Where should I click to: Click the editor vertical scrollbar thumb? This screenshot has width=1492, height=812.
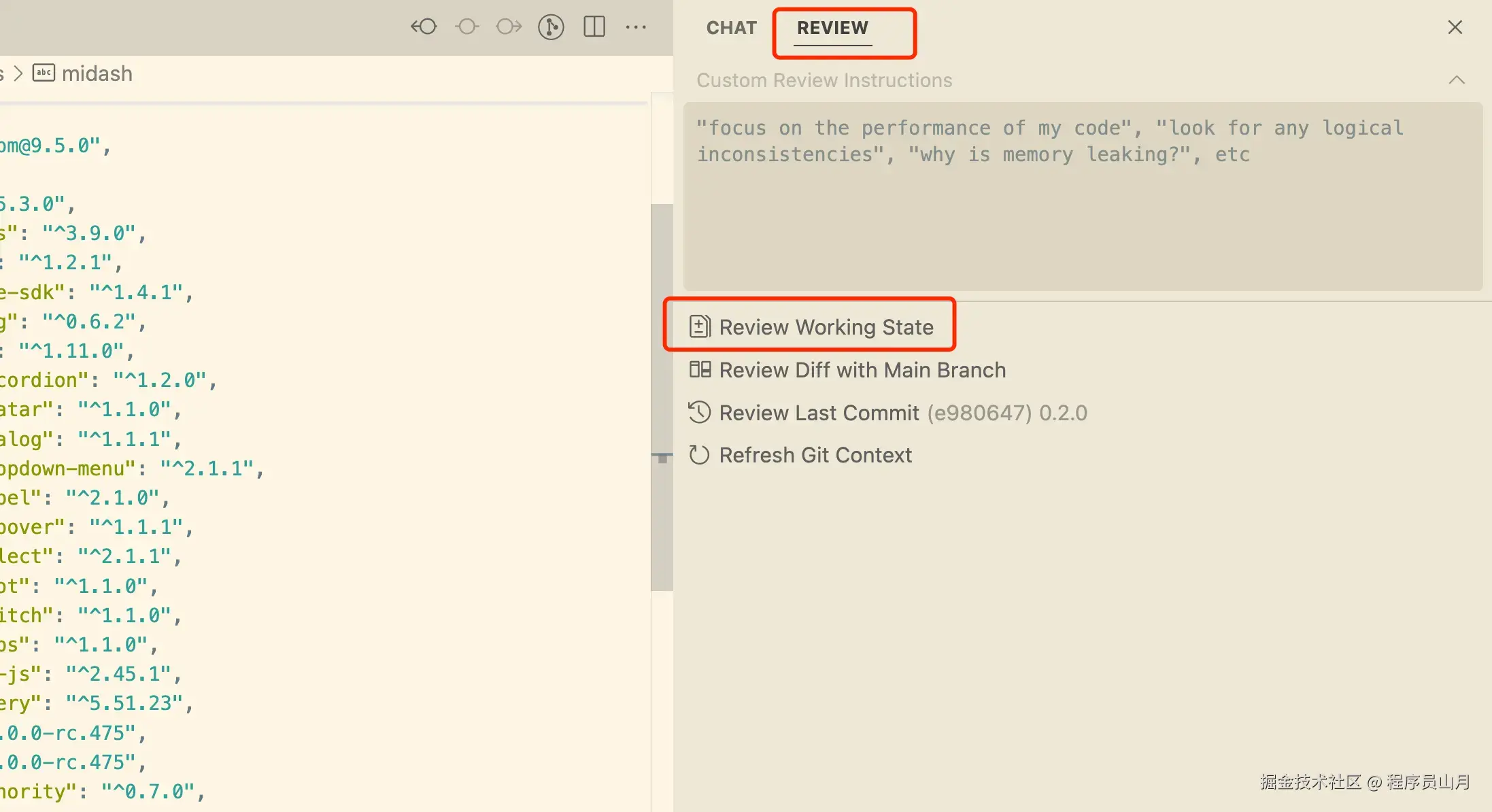tap(662, 394)
